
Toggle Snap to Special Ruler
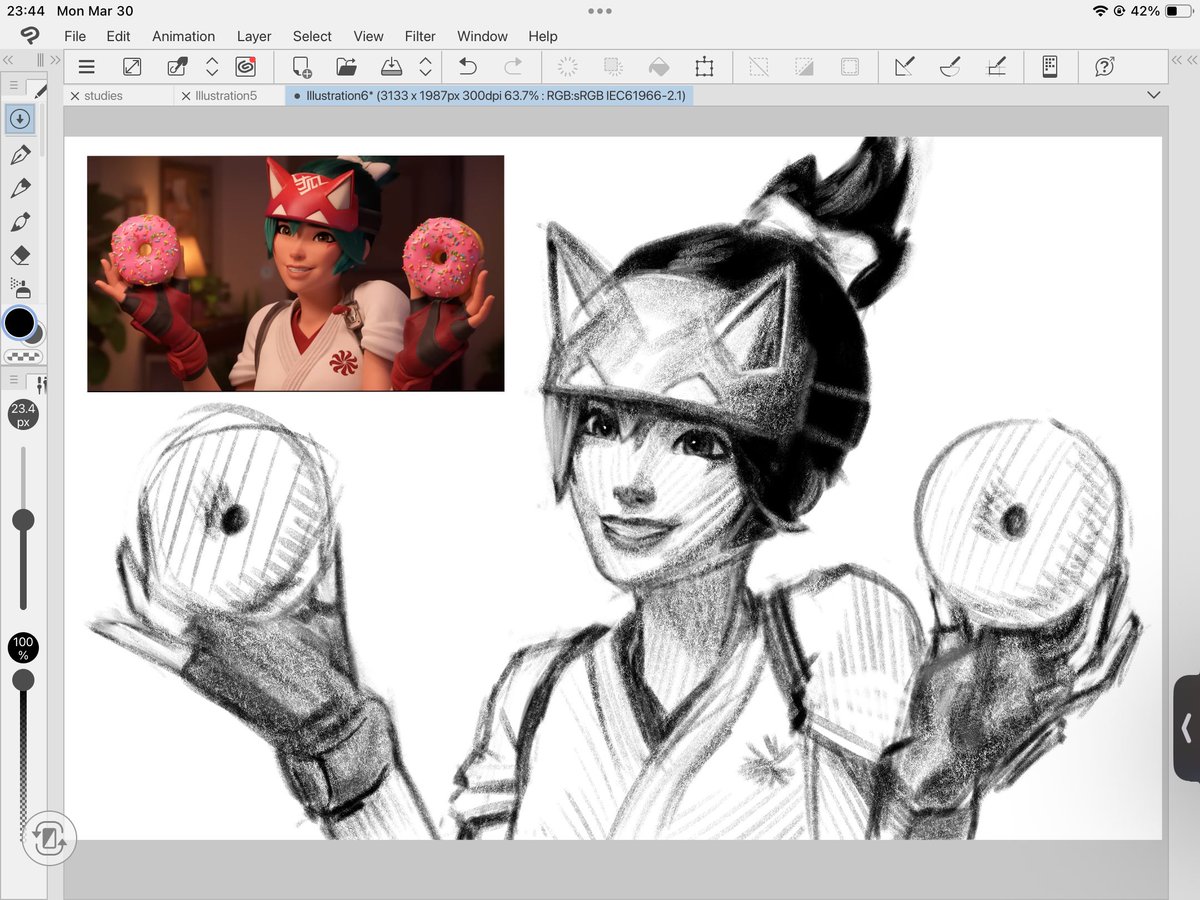click(x=950, y=67)
